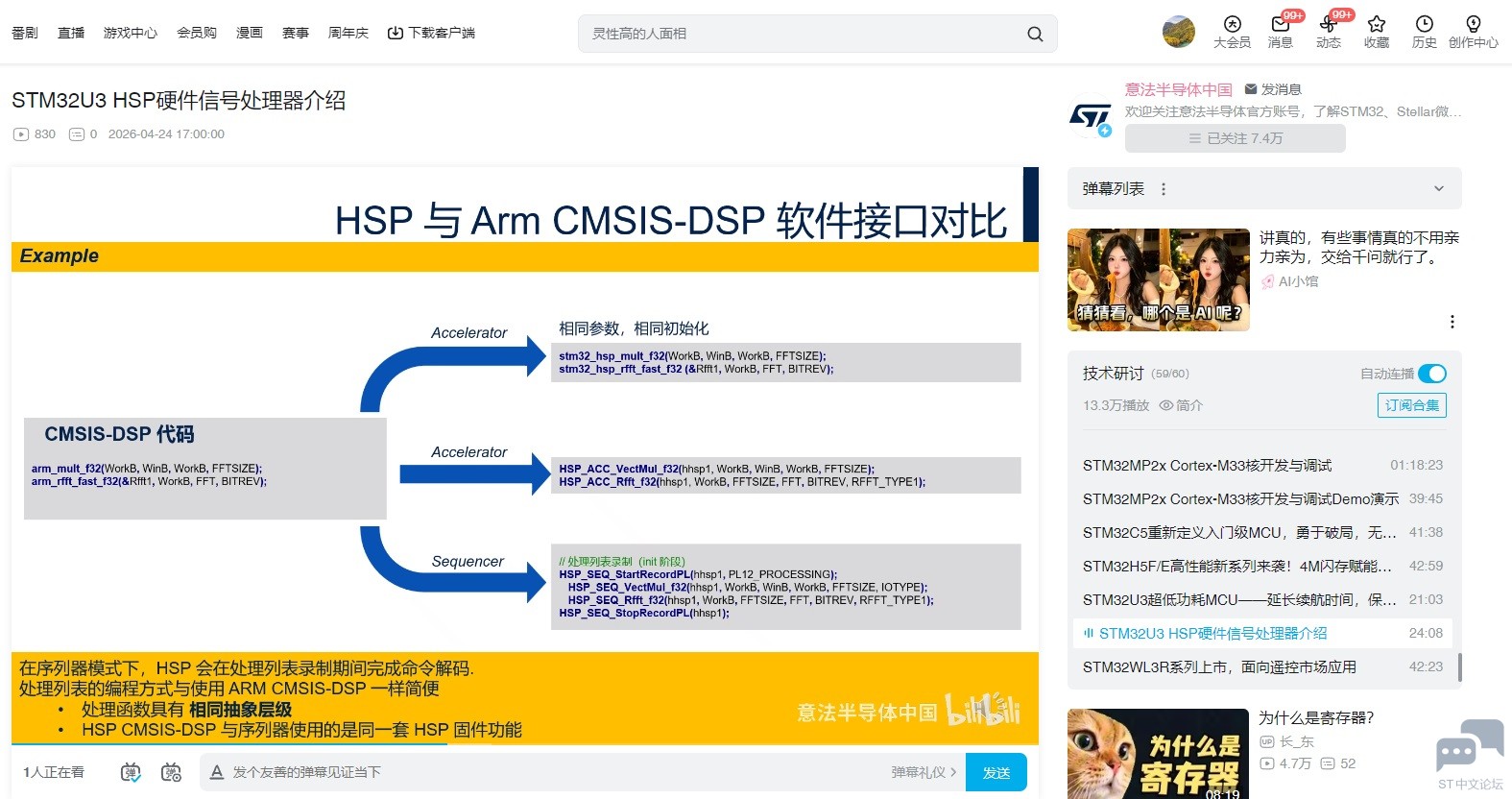
Task: Toggle 自动连播 autoplay switch
Action: 1432,374
